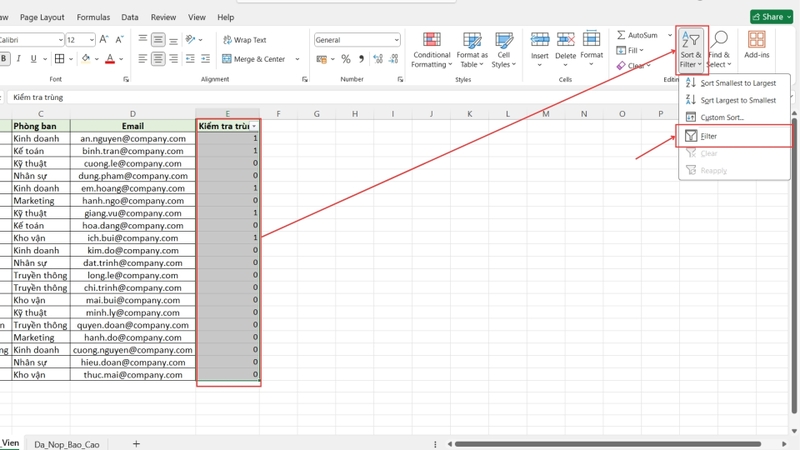Apply fill color using the paint bucket
The image size is (800, 450).
(x=86, y=59)
